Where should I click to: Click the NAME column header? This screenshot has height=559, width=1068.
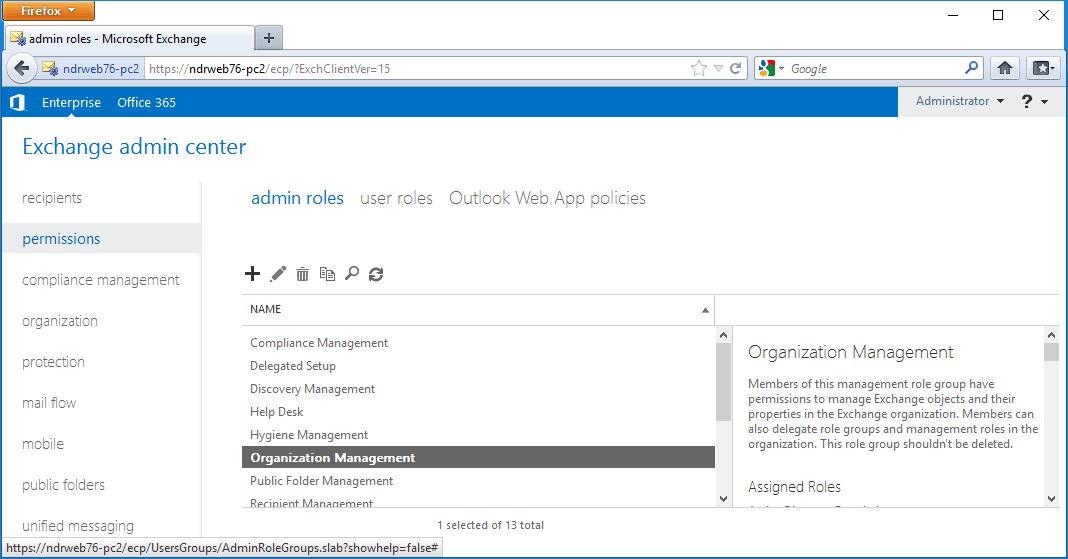tap(478, 309)
